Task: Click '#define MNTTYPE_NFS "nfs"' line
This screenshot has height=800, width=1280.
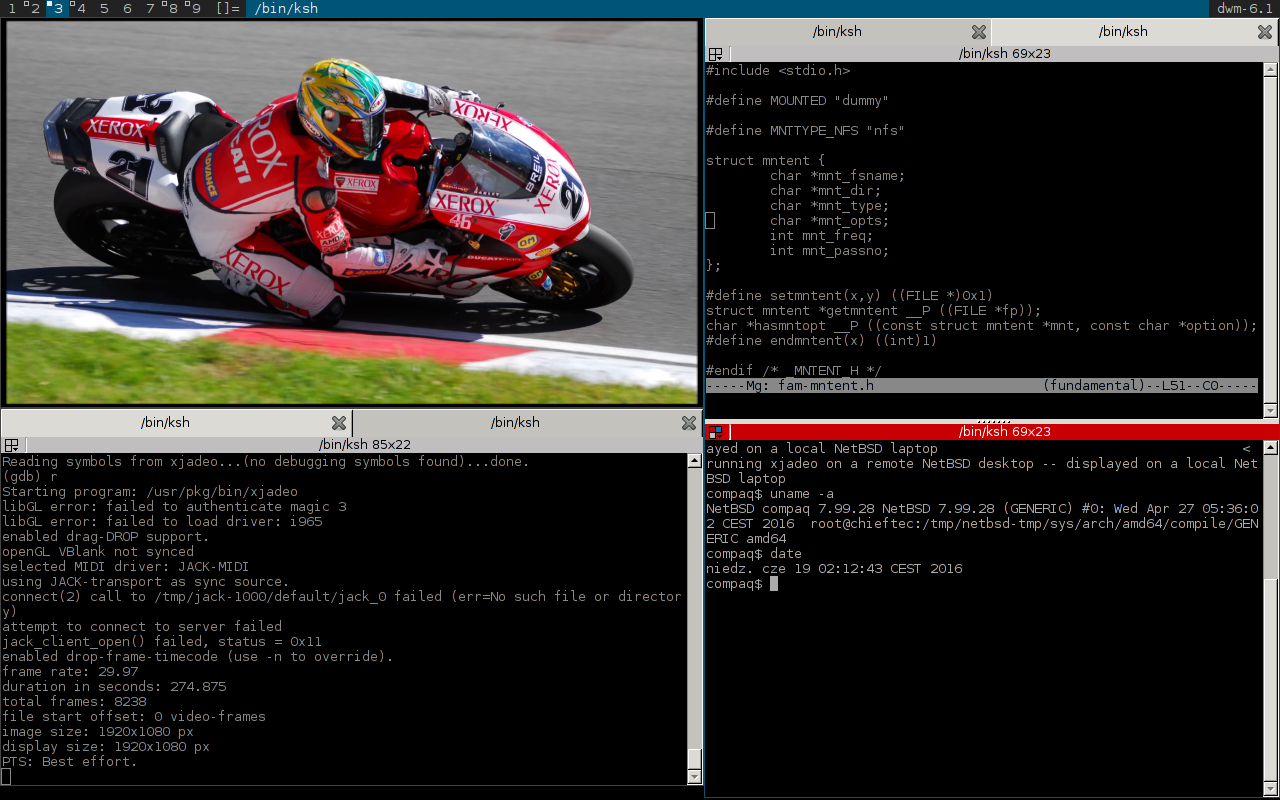Action: (x=805, y=130)
